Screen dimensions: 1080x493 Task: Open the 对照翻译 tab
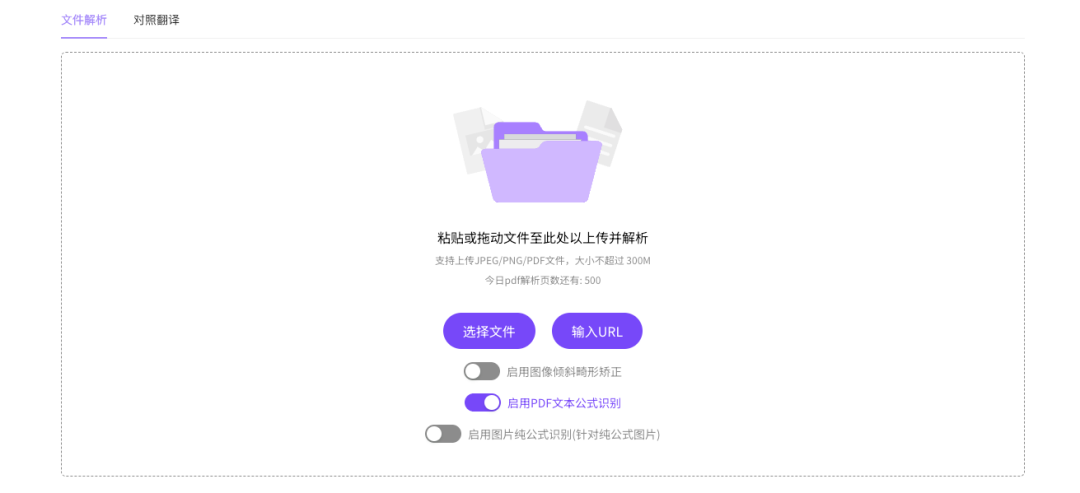click(156, 19)
